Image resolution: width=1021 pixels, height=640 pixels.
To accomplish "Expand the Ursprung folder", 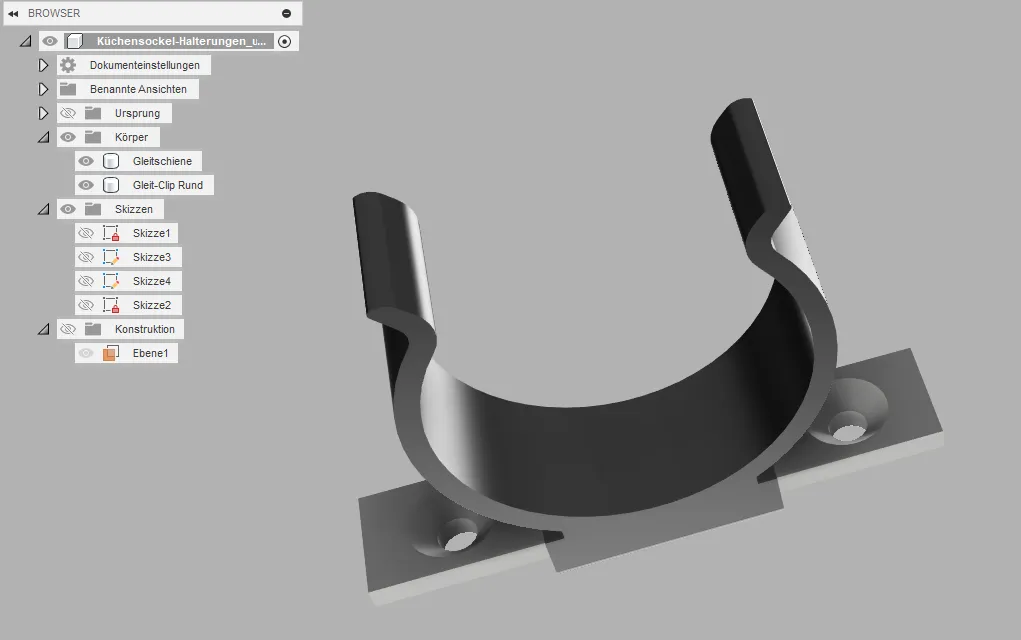I will pyautogui.click(x=43, y=113).
